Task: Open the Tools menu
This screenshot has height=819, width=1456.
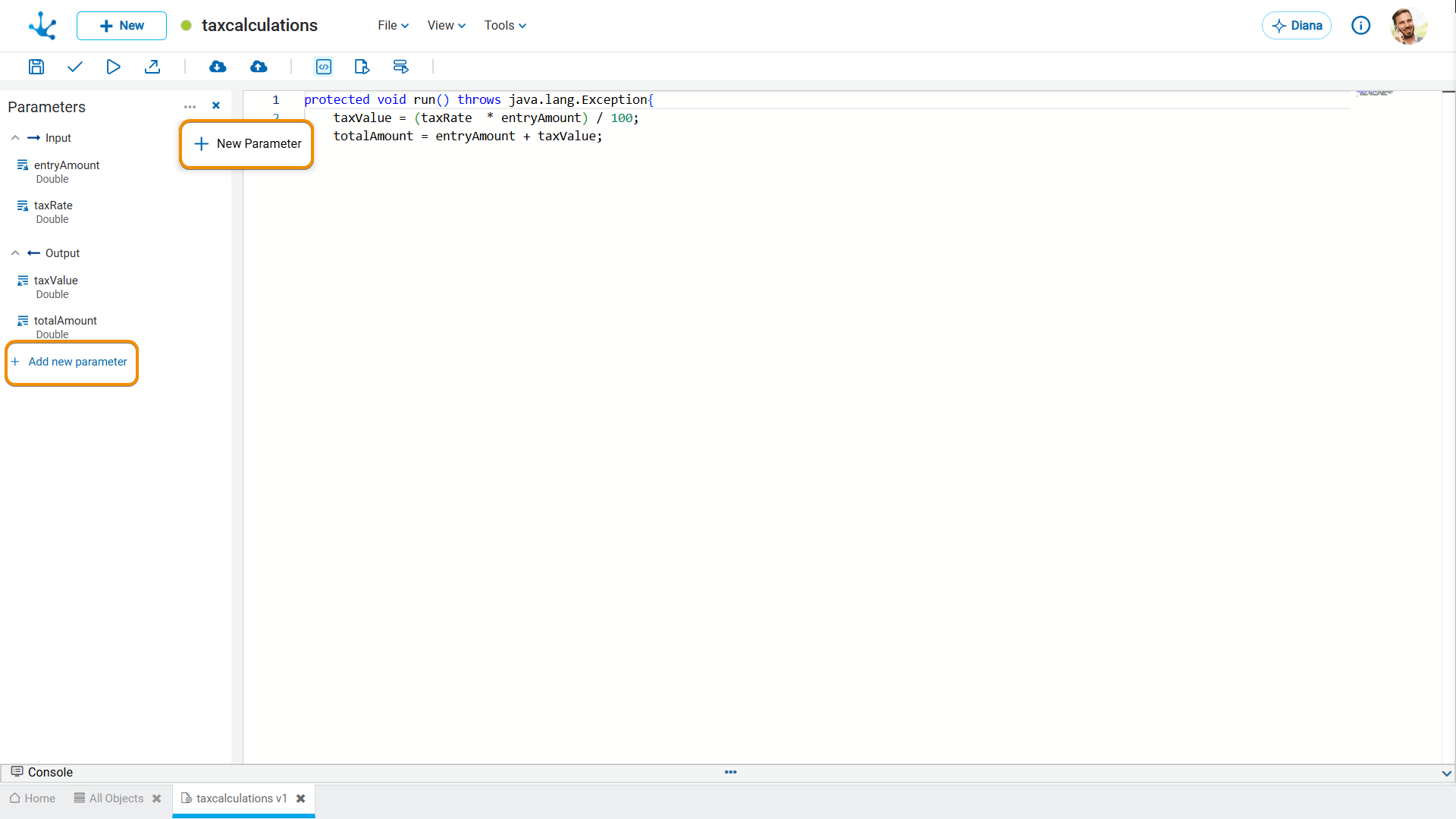Action: click(x=505, y=26)
